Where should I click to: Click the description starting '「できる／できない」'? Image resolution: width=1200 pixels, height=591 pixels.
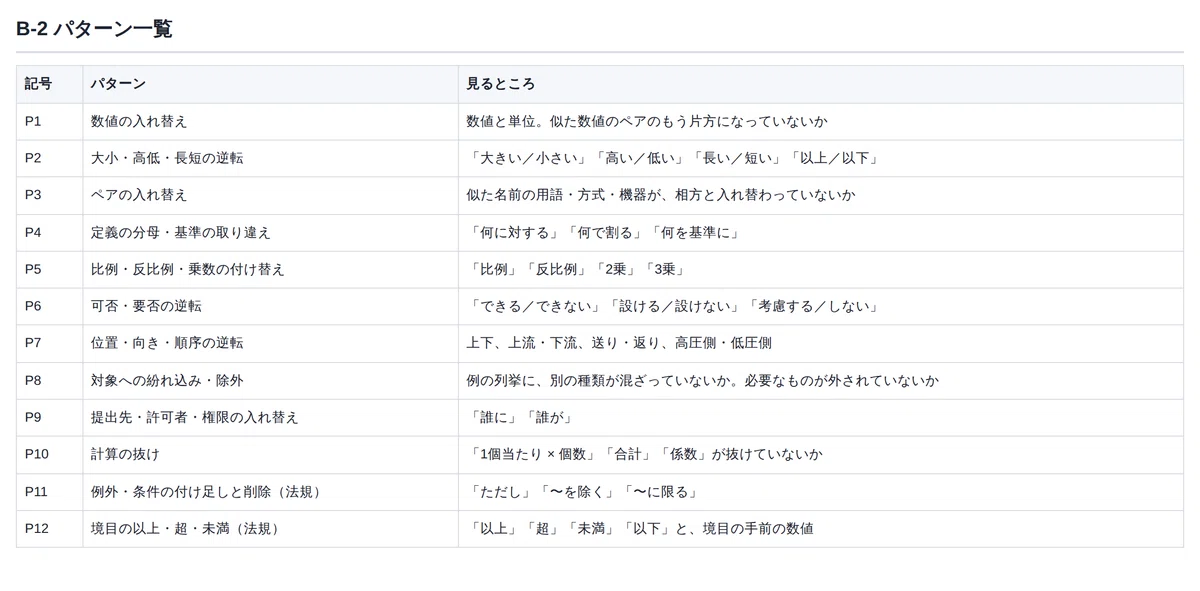[675, 306]
